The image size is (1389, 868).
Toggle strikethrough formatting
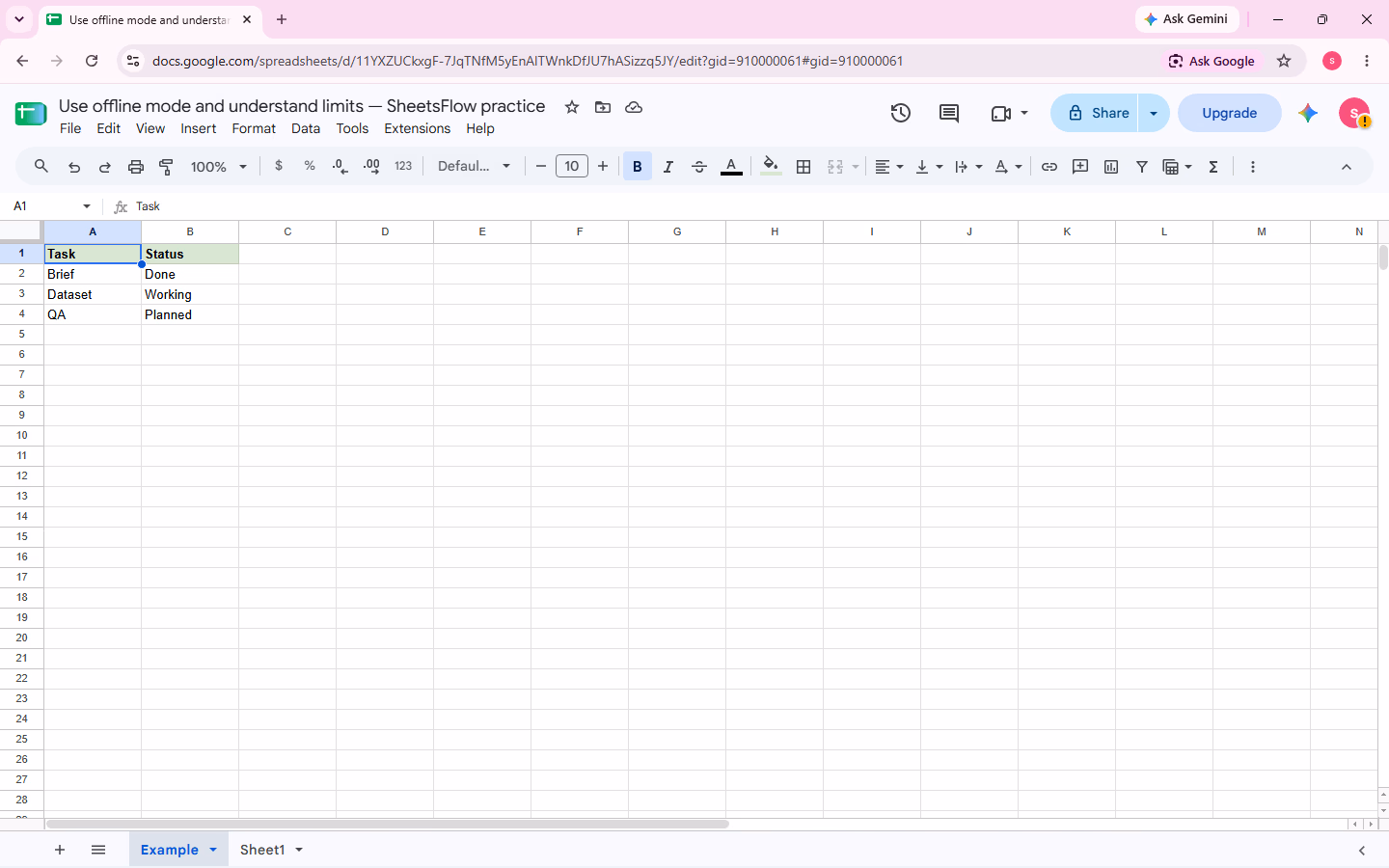coord(699,167)
